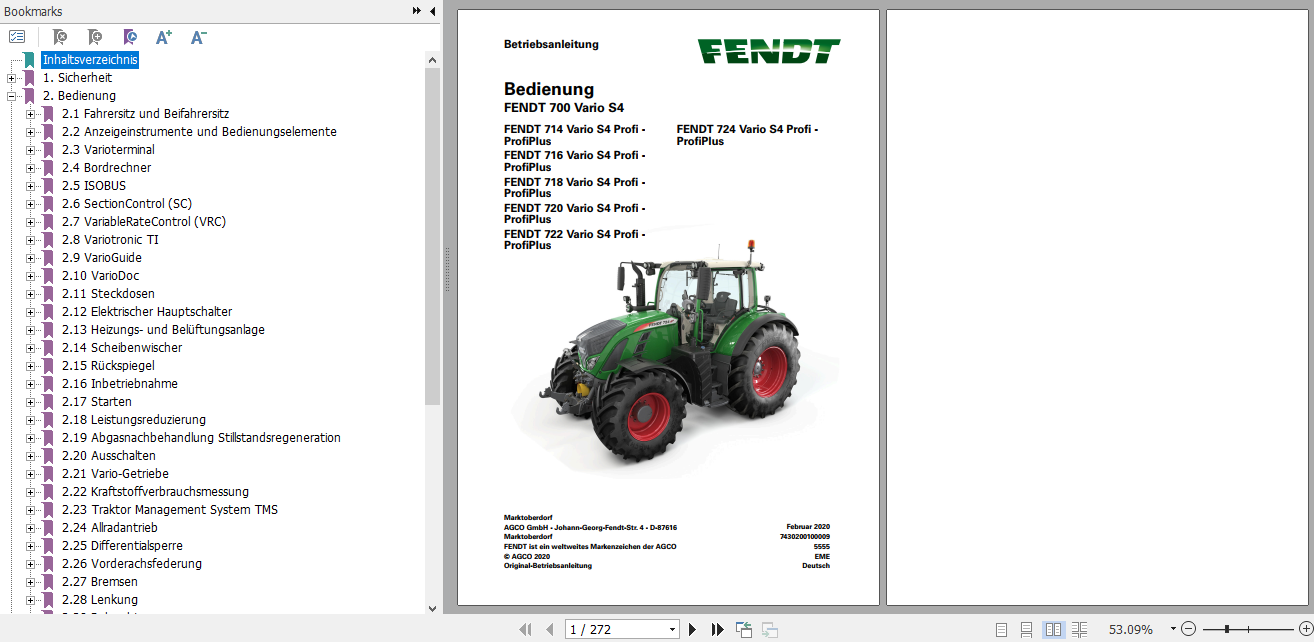Open bookmark 2. Bedienung
The width and height of the screenshot is (1314, 642).
pos(79,96)
